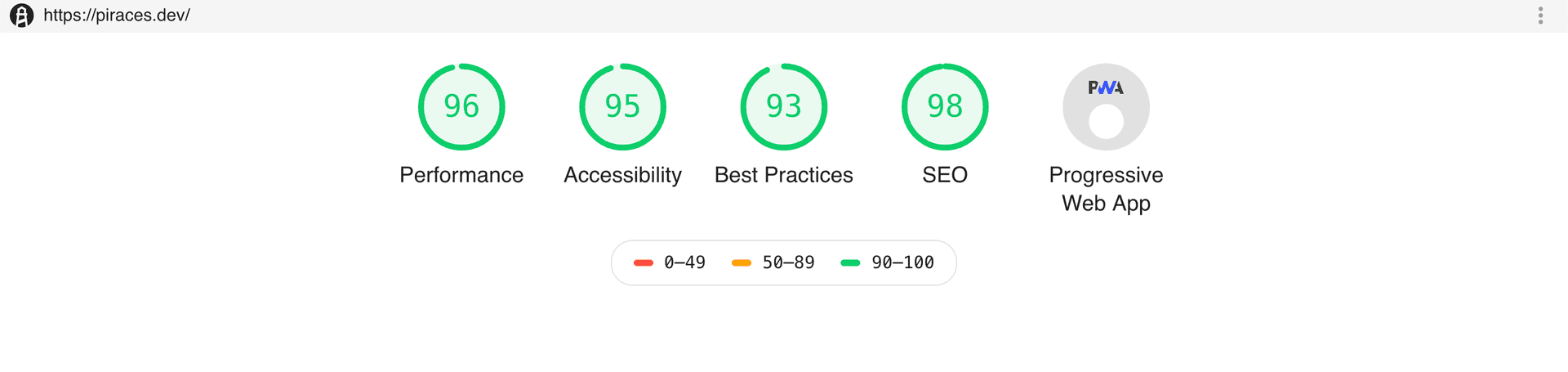Click the SEO score gauge 98
The image size is (1568, 372).
945,106
